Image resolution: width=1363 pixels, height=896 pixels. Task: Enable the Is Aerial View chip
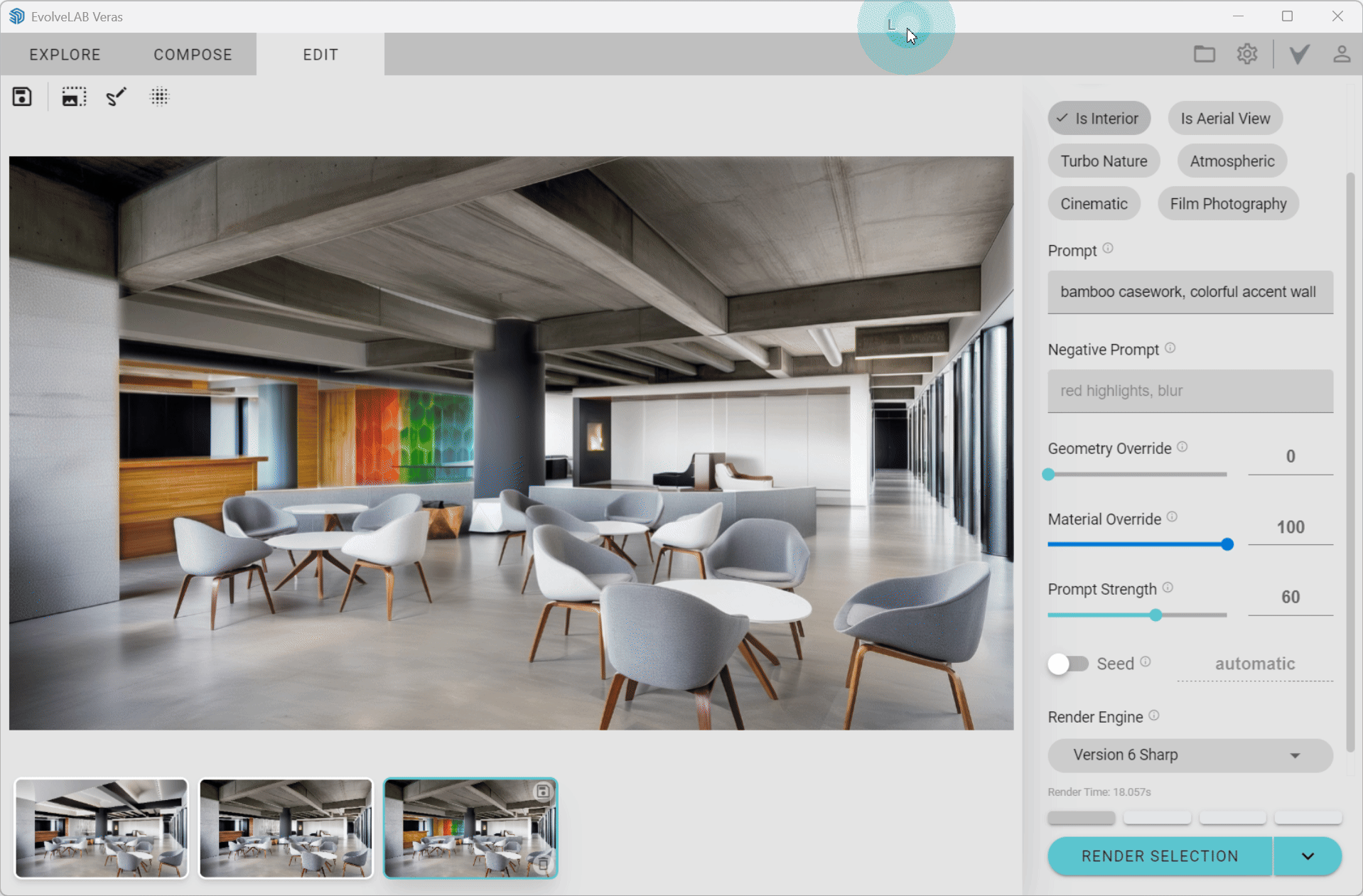coord(1225,119)
